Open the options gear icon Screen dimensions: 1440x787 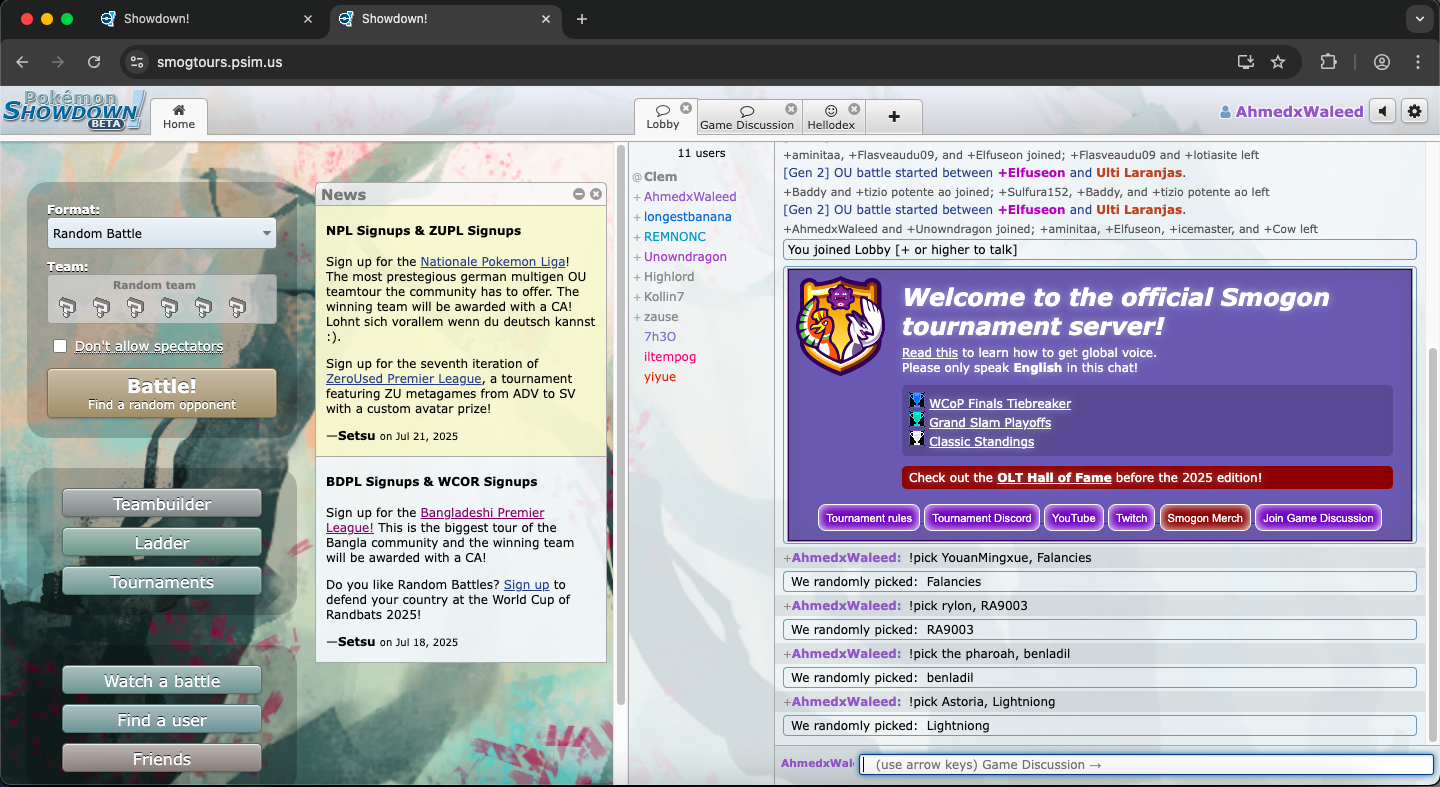pyautogui.click(x=1414, y=111)
